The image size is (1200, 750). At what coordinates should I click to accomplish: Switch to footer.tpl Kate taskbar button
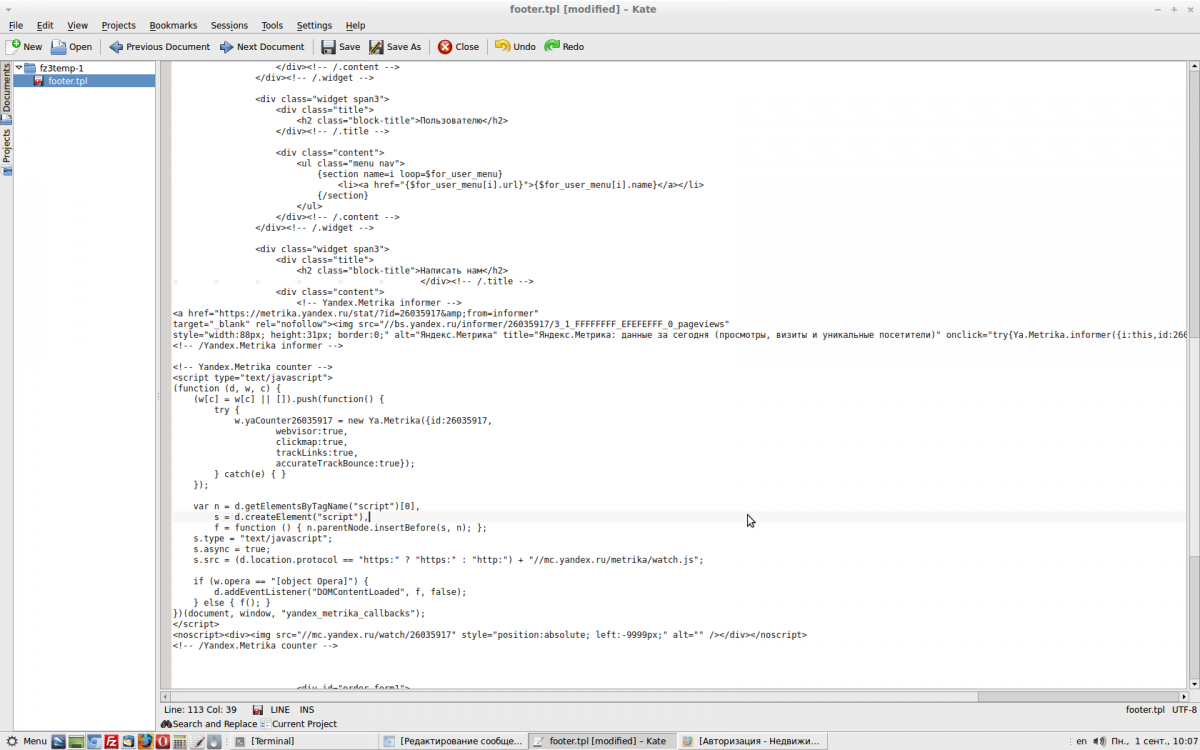pyautogui.click(x=602, y=741)
